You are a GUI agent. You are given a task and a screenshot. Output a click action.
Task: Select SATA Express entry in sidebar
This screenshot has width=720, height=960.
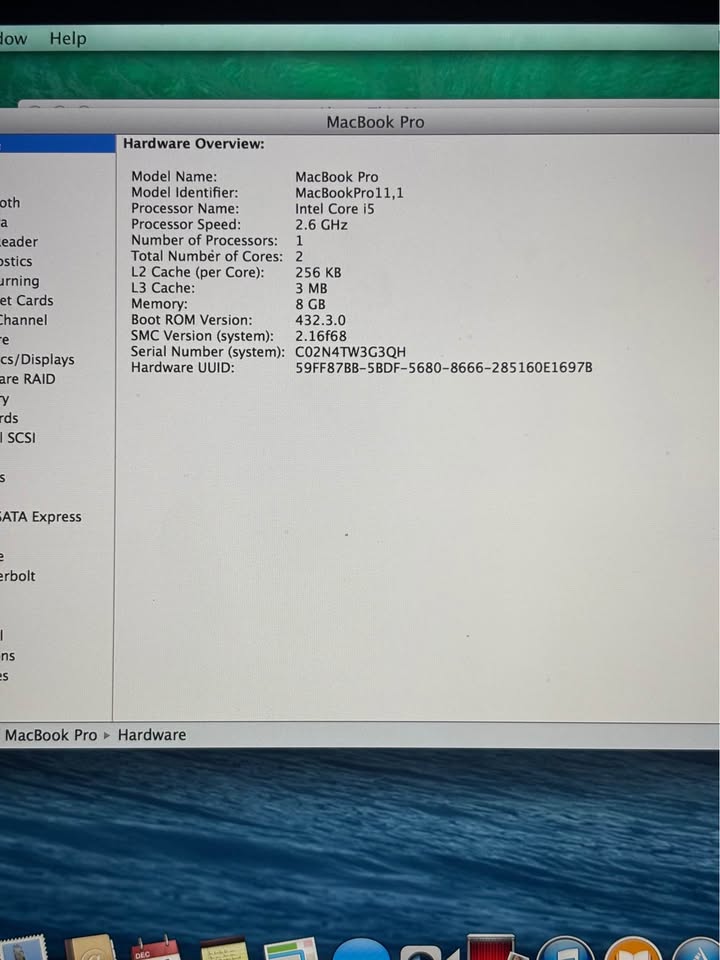[41, 517]
